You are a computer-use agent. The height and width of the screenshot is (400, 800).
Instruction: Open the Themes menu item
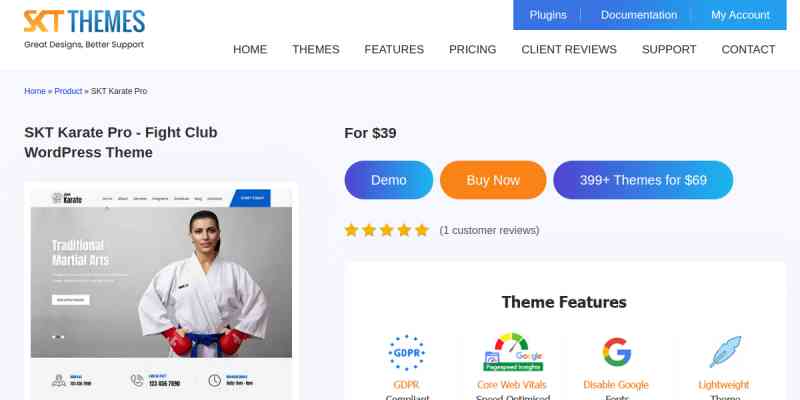pos(316,49)
